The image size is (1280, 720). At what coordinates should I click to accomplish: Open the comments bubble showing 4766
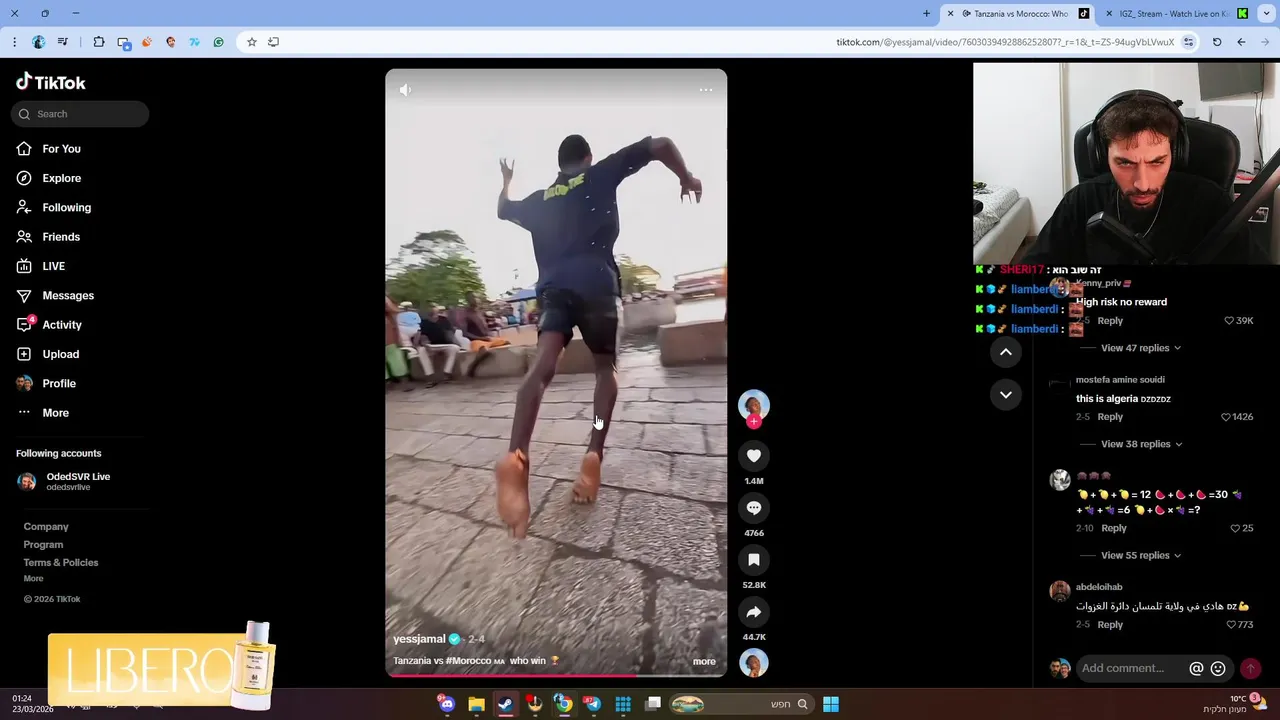tap(754, 508)
